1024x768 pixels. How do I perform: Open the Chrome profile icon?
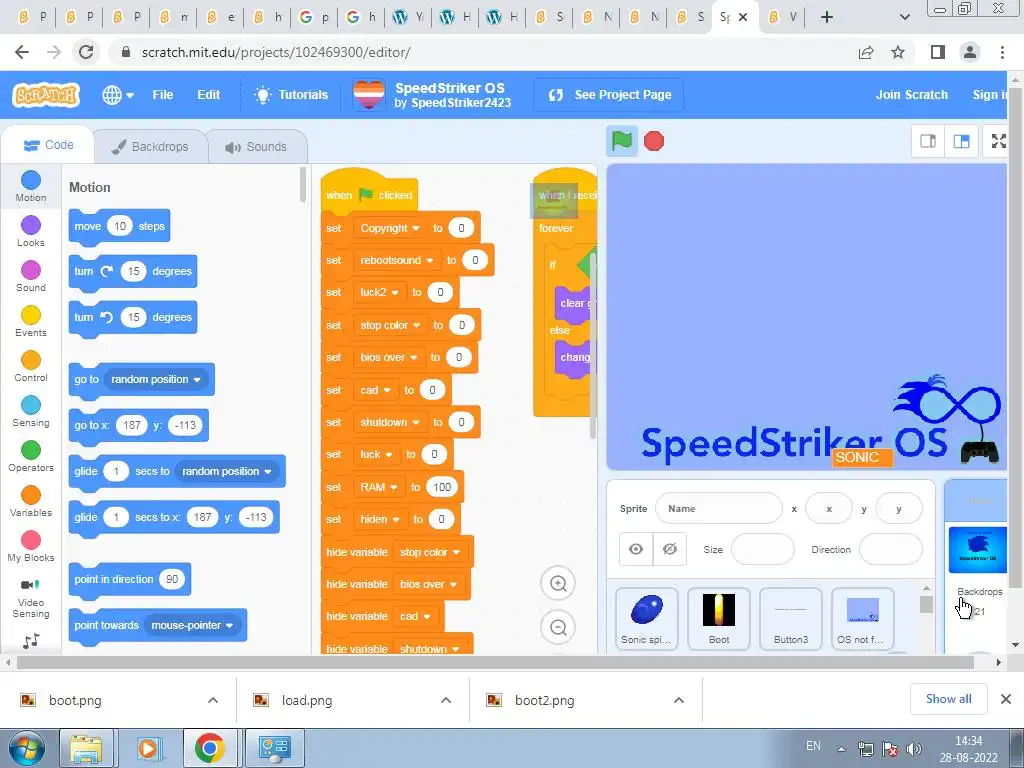[x=970, y=52]
